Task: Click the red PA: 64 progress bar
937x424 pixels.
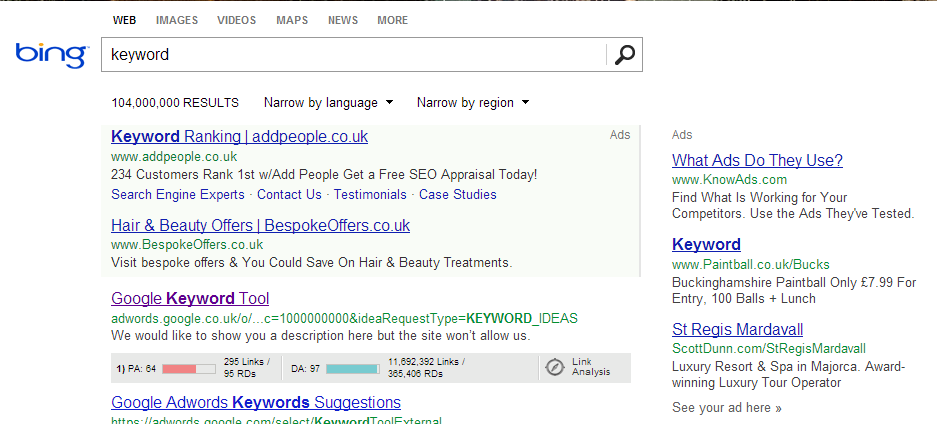Action: [x=189, y=369]
